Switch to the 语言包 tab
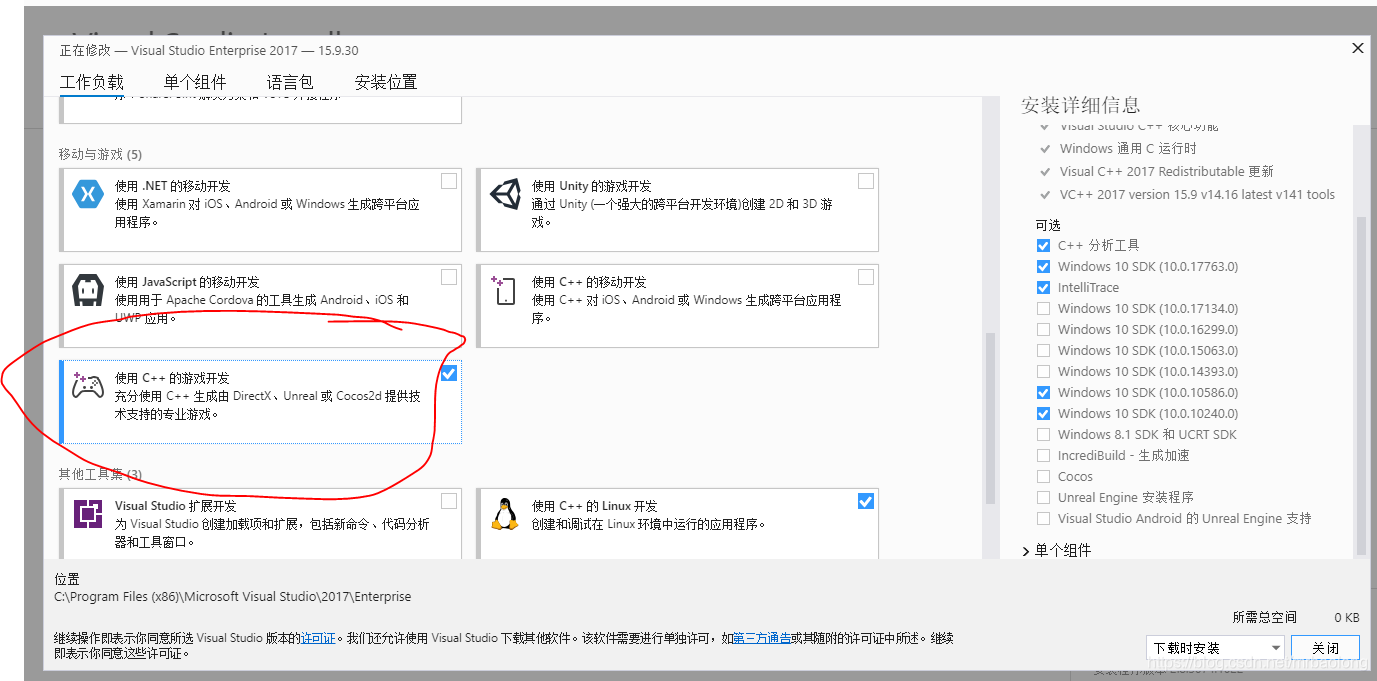This screenshot has width=1377, height=681. click(x=289, y=81)
